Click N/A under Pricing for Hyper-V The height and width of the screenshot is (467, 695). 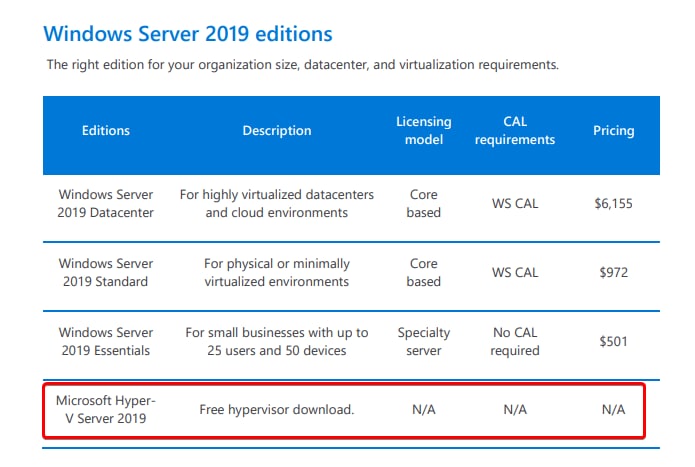tap(613, 409)
